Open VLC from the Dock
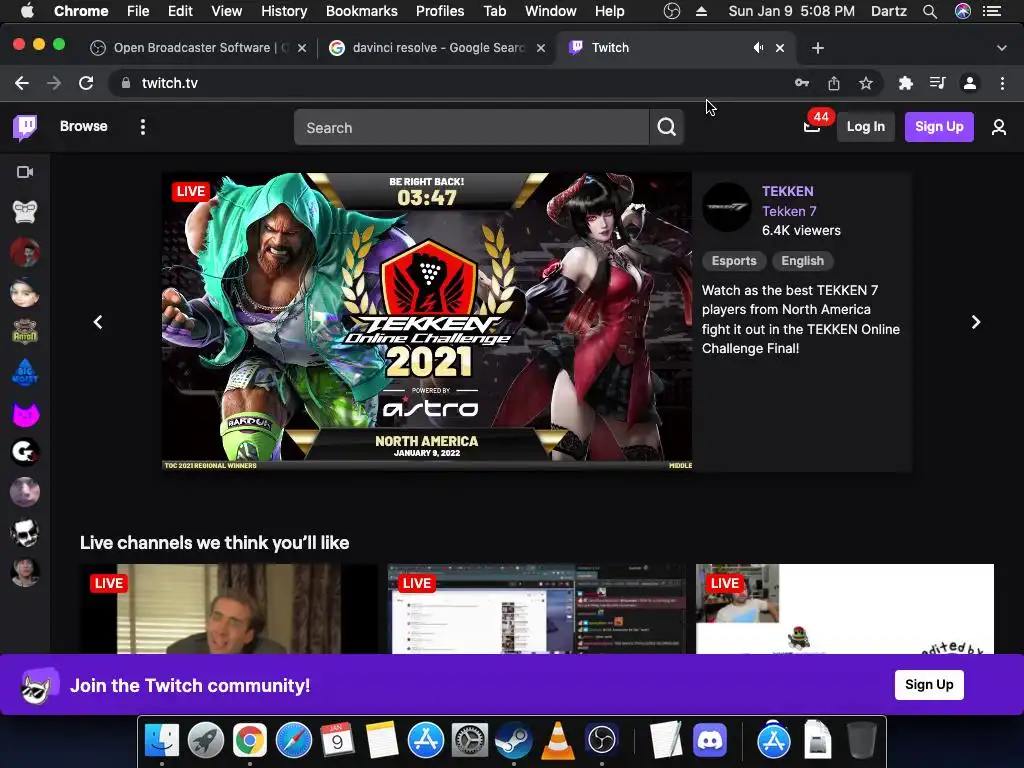Image resolution: width=1024 pixels, height=768 pixels. click(558, 741)
